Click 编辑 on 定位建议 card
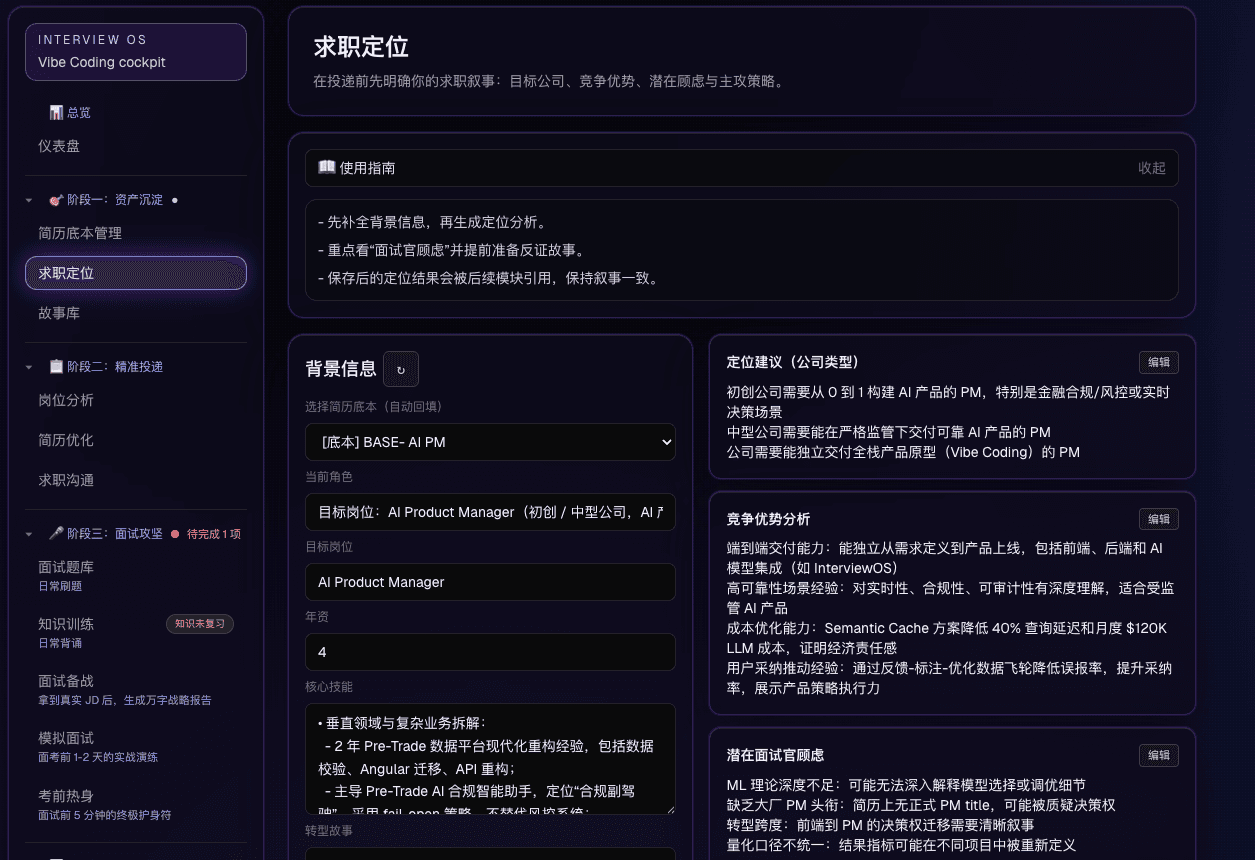Image resolution: width=1255 pixels, height=860 pixels. pyautogui.click(x=1158, y=363)
